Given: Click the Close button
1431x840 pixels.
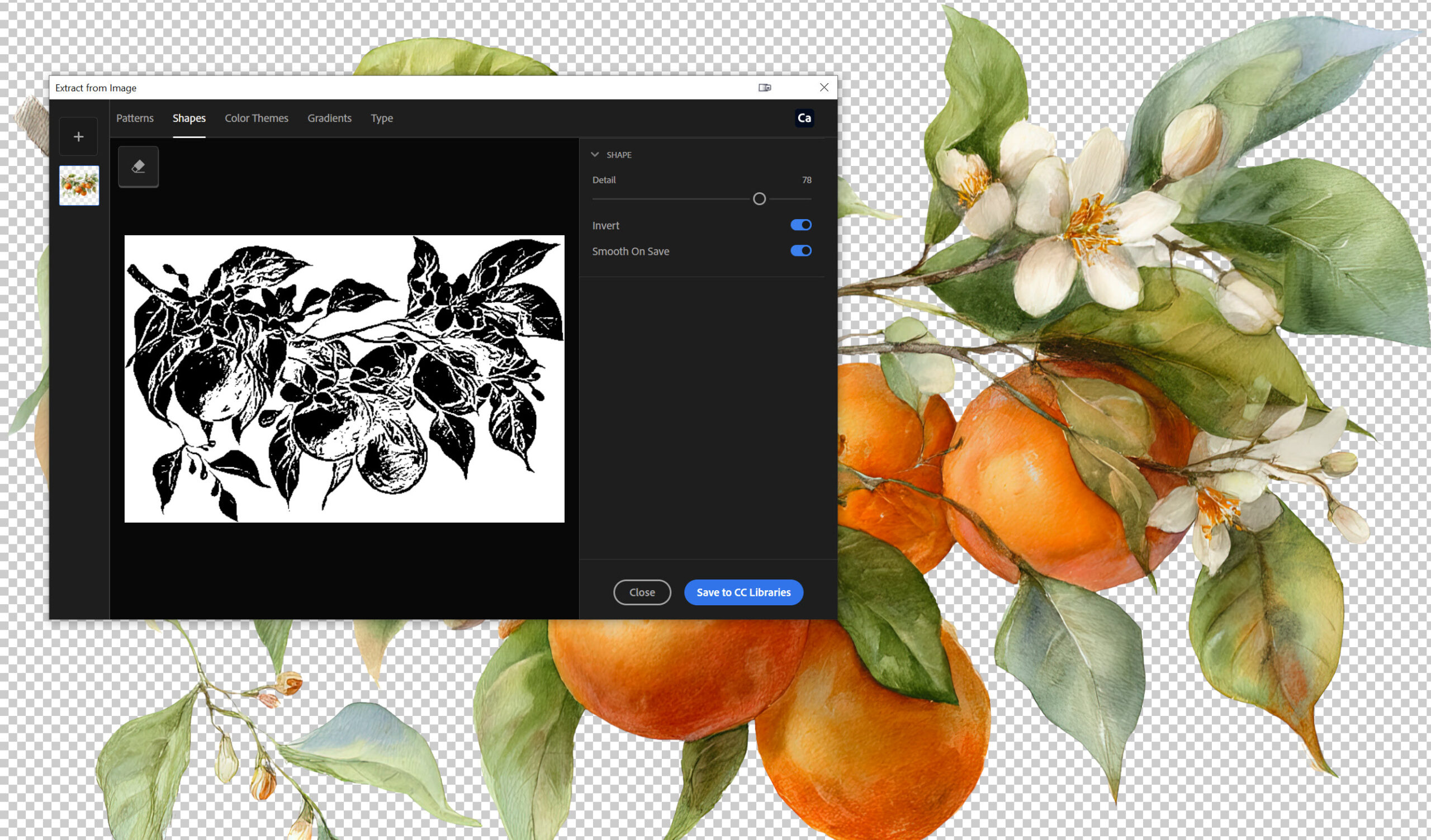Looking at the screenshot, I should point(642,592).
